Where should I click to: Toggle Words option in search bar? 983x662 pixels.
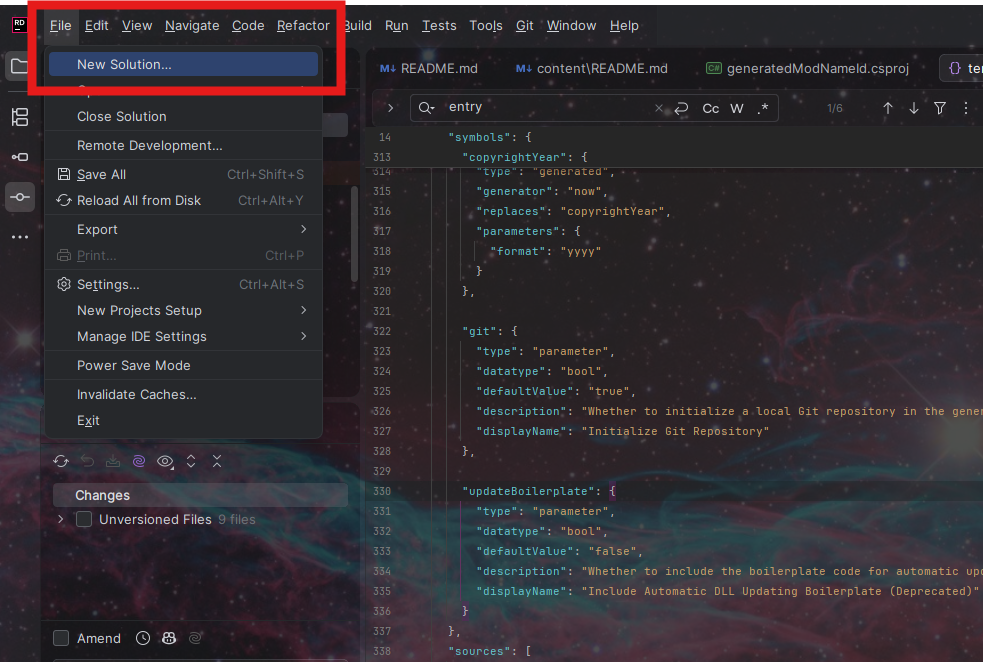point(737,108)
